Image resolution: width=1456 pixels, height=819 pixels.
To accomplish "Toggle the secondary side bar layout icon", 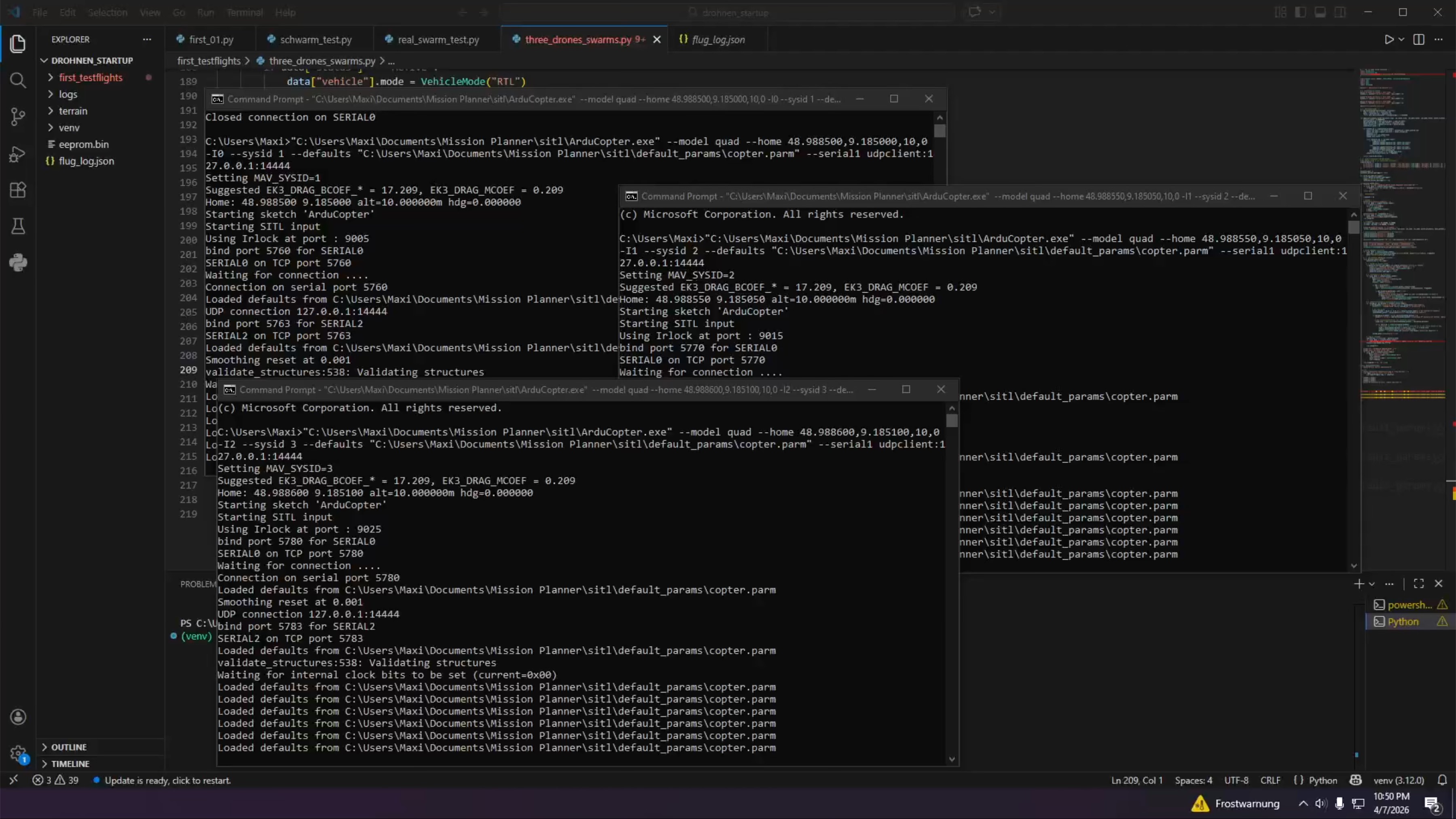I will pyautogui.click(x=1340, y=13).
